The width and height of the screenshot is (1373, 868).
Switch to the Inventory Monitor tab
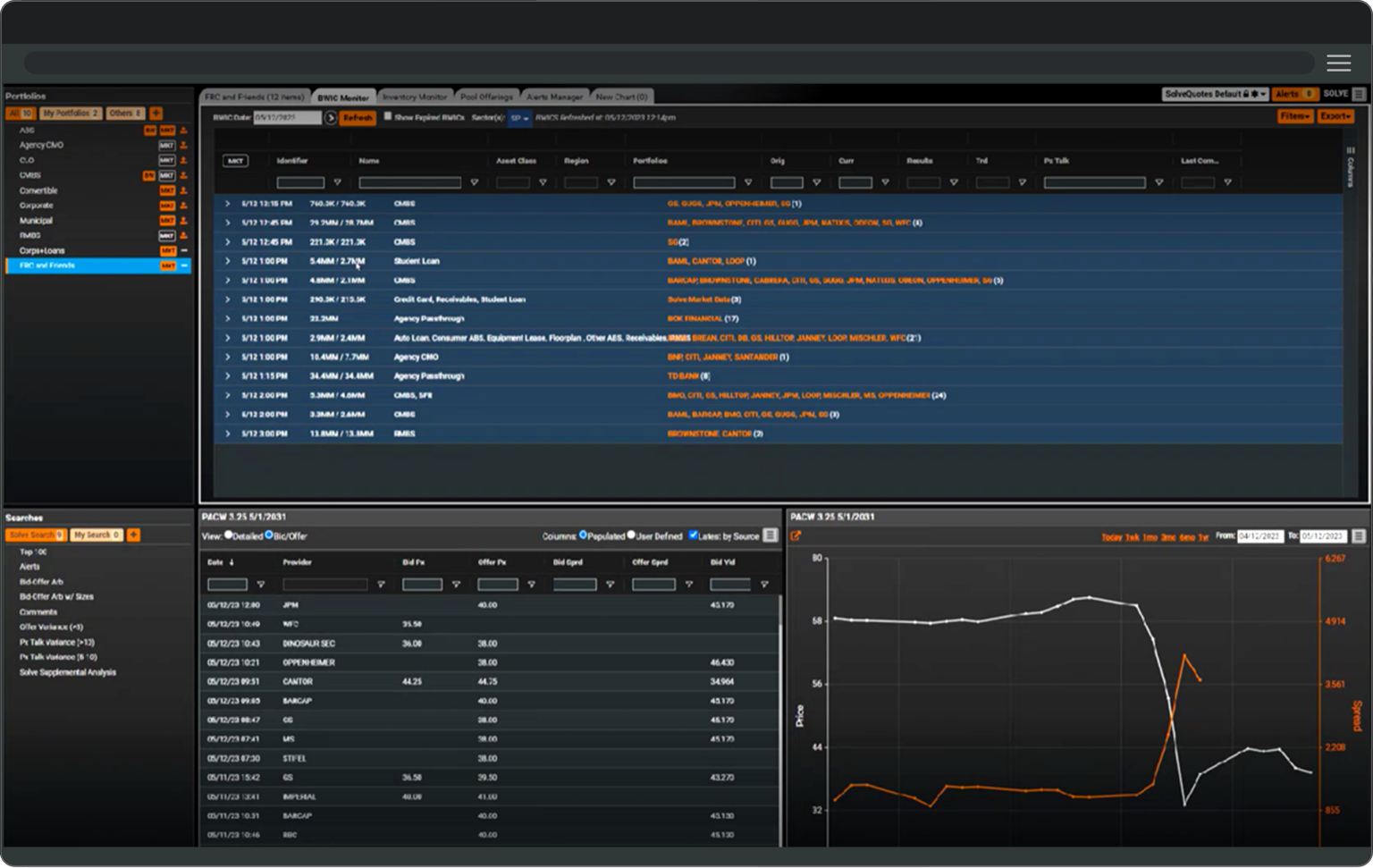[x=415, y=97]
